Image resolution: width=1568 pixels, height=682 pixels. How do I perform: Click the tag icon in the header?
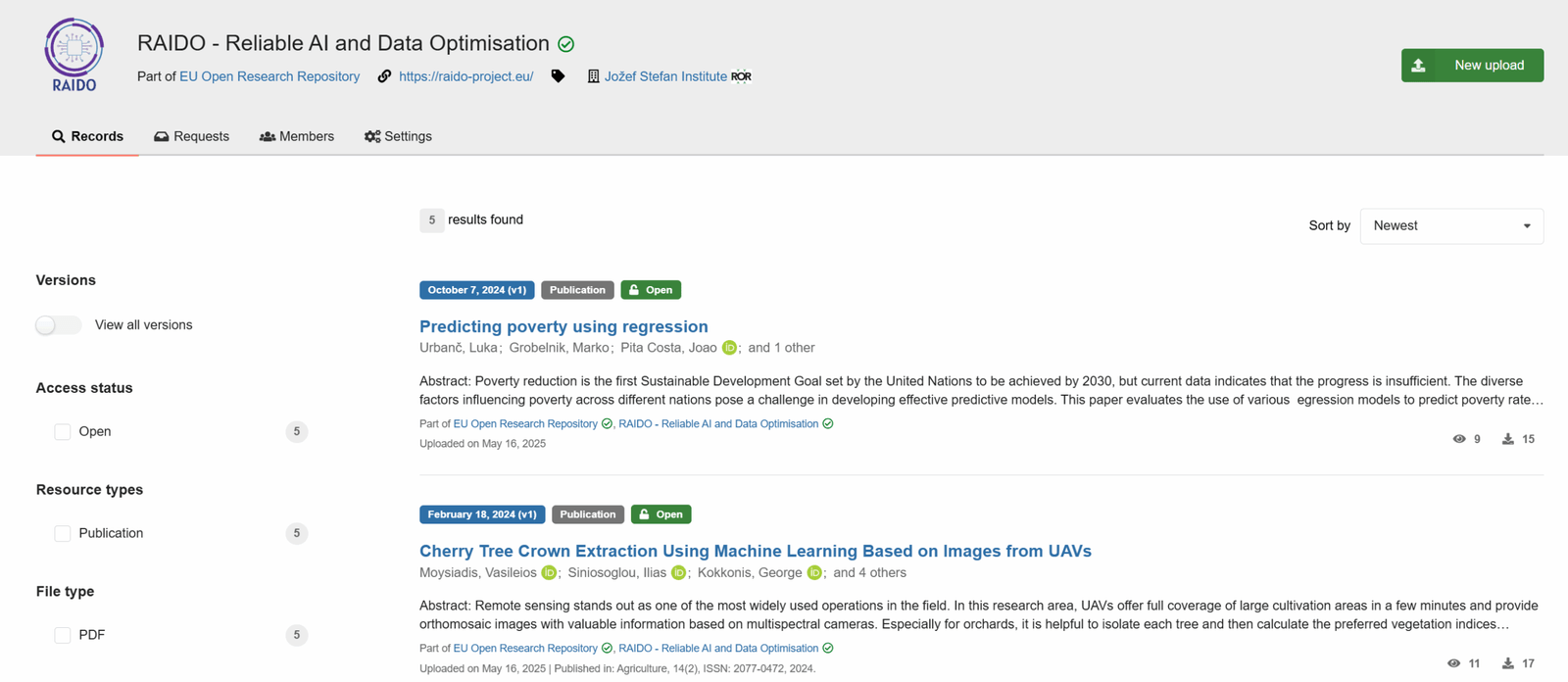tap(558, 76)
